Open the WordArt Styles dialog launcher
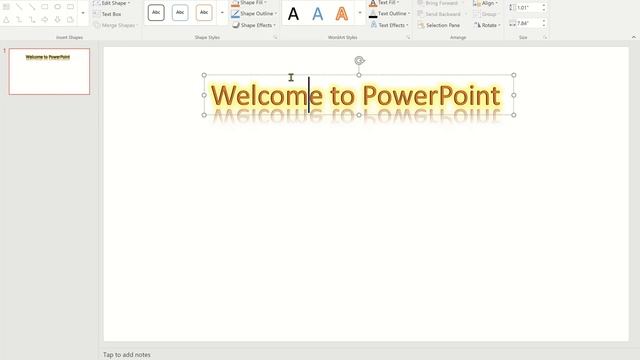 pyautogui.click(x=408, y=37)
